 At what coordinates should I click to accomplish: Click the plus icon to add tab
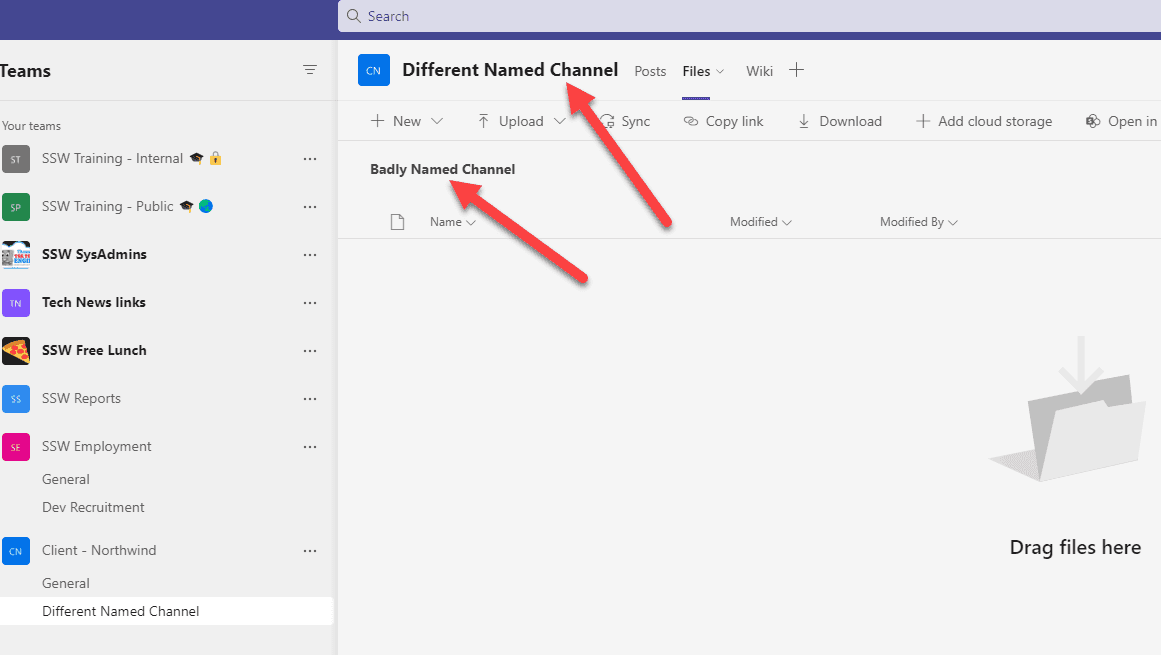796,70
